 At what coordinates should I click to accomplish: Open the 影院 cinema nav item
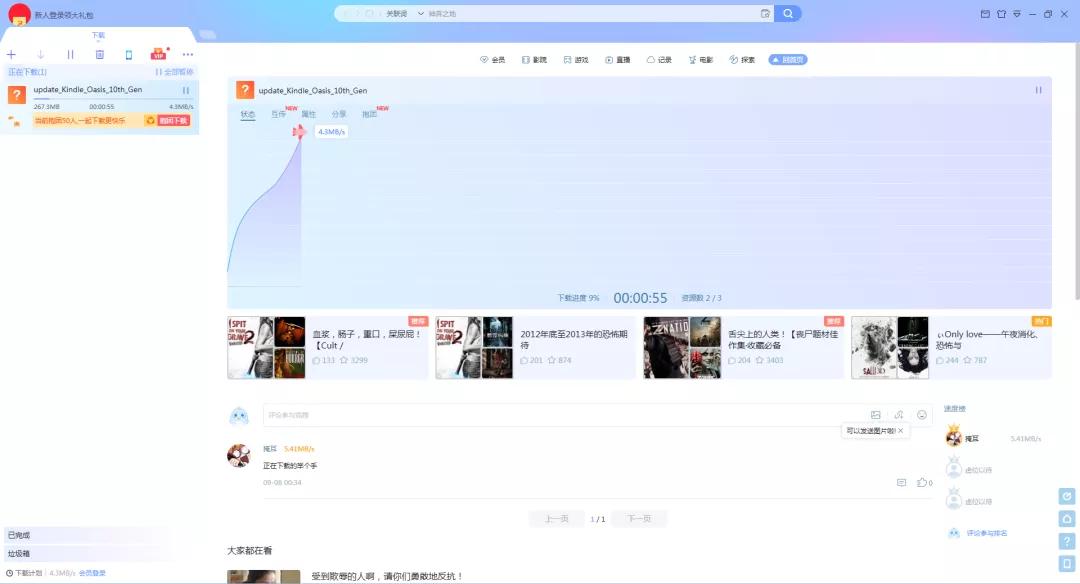[x=534, y=60]
